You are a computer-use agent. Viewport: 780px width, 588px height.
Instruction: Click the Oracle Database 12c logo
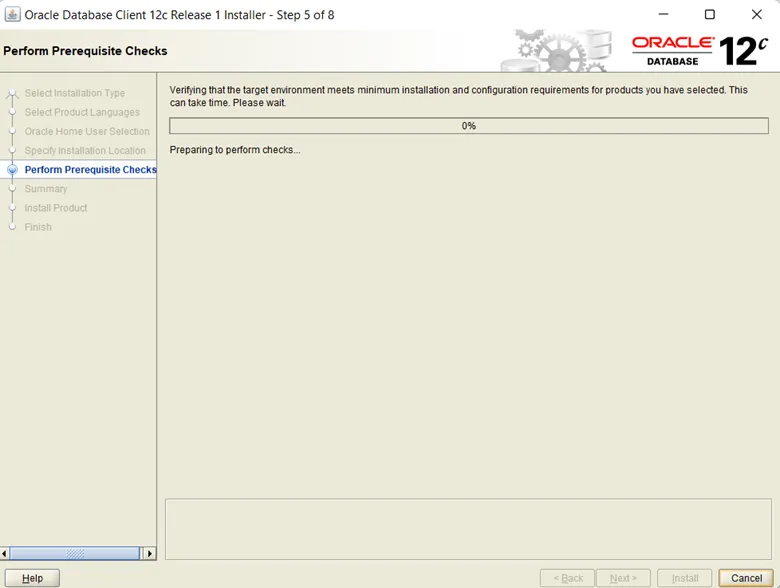click(699, 50)
